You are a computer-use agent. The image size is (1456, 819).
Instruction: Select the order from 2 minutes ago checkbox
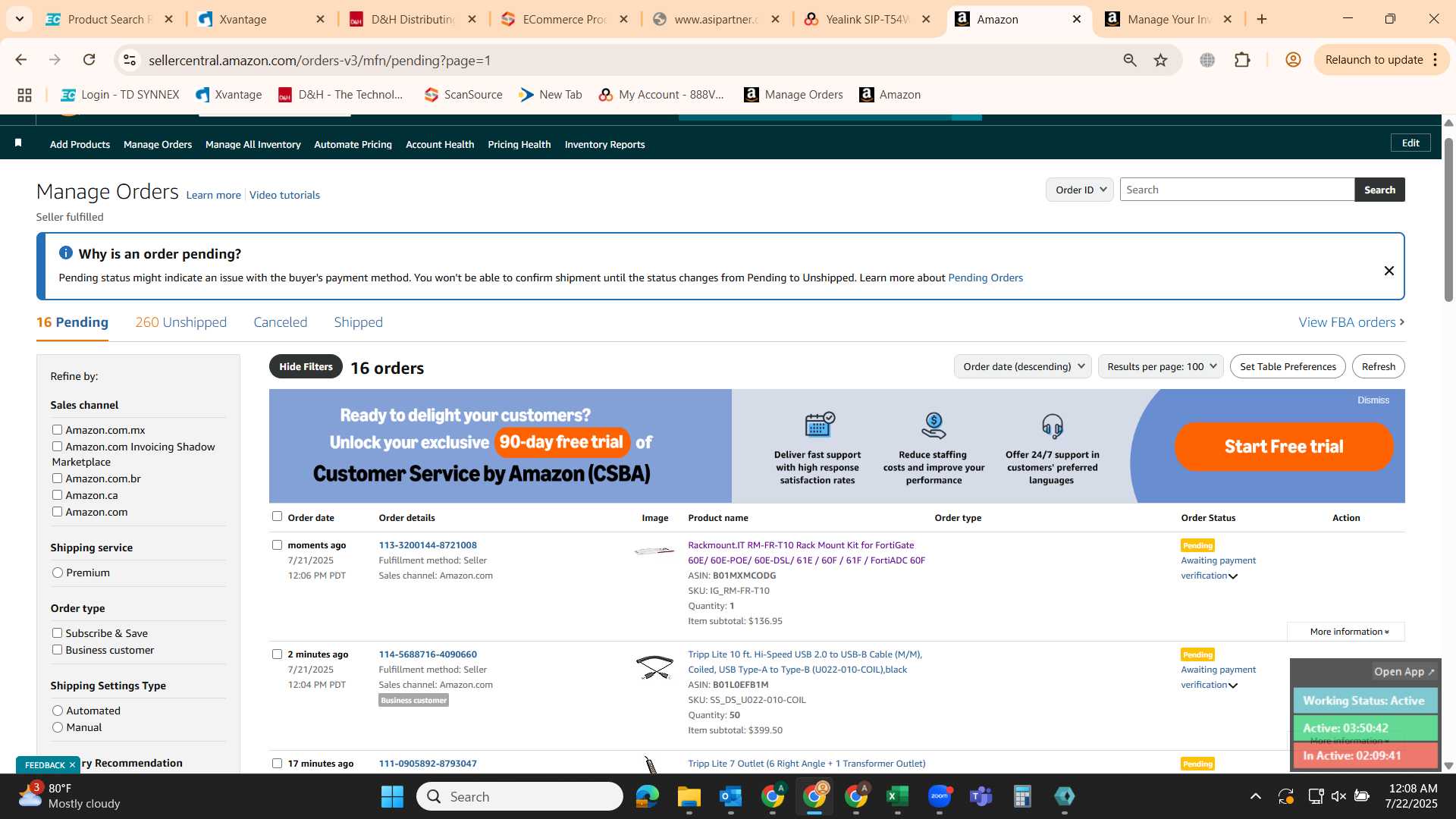point(277,654)
